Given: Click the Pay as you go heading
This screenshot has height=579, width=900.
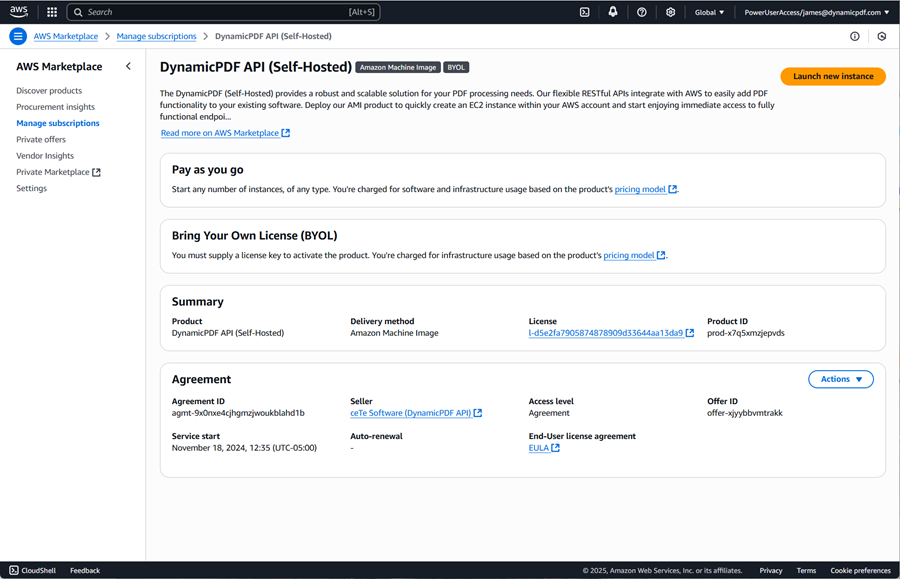Looking at the screenshot, I should 208,170.
